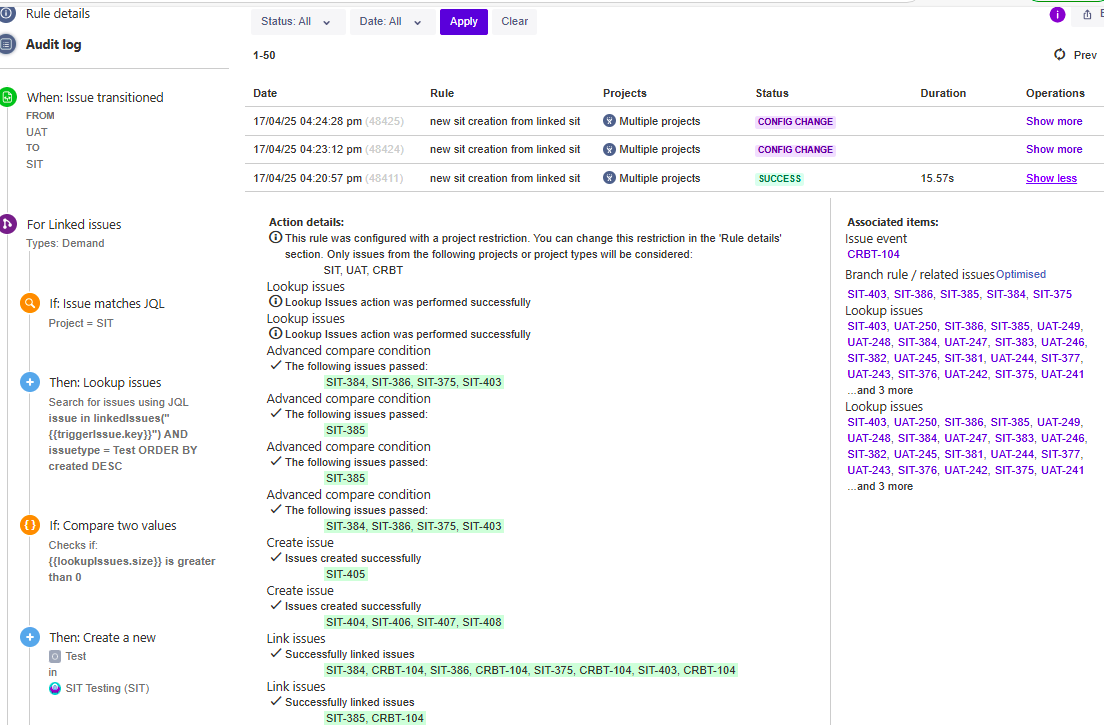Go to Prev page of results
This screenshot has height=725, width=1104.
tap(1085, 55)
